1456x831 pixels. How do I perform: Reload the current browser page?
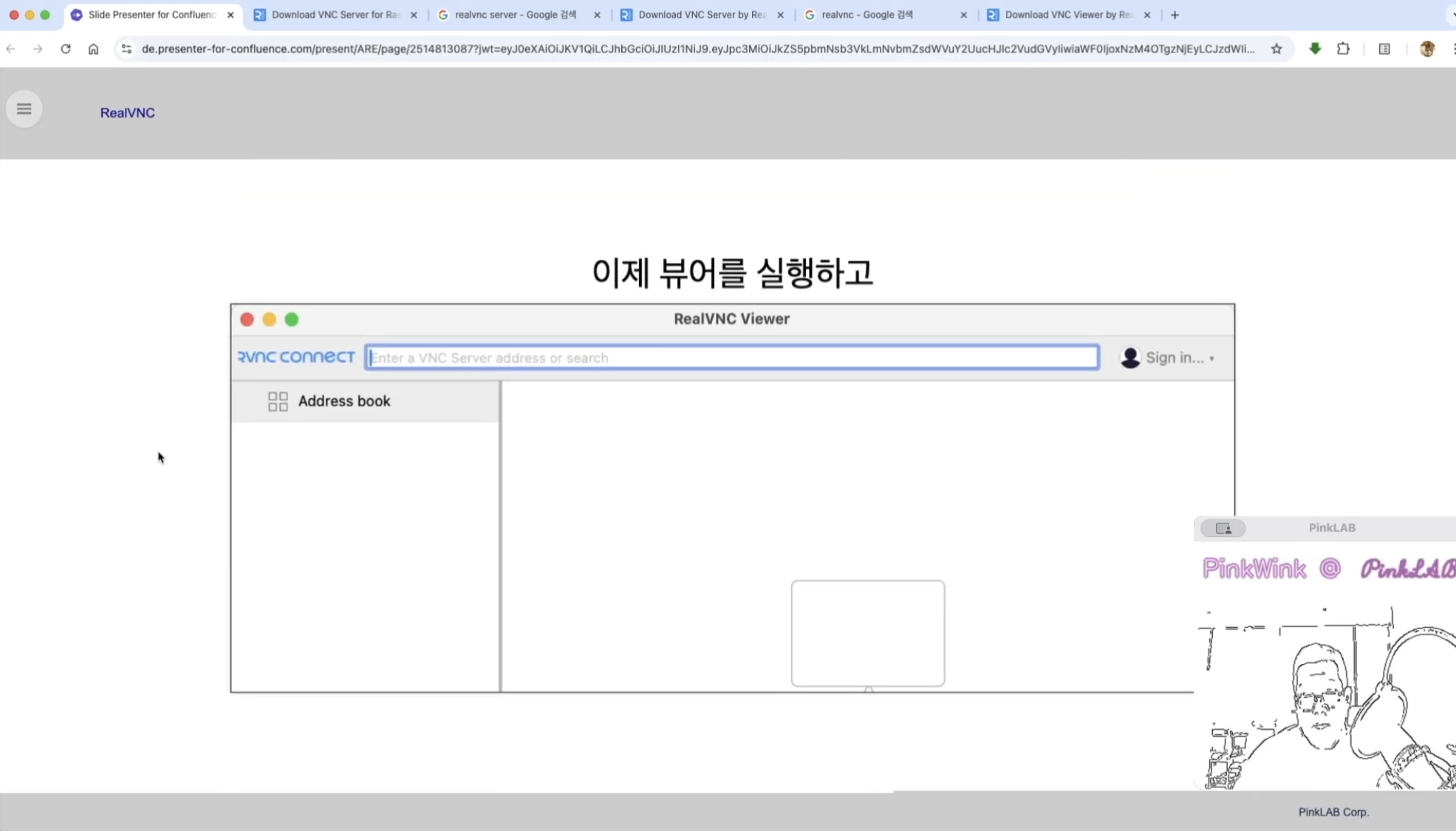point(66,49)
